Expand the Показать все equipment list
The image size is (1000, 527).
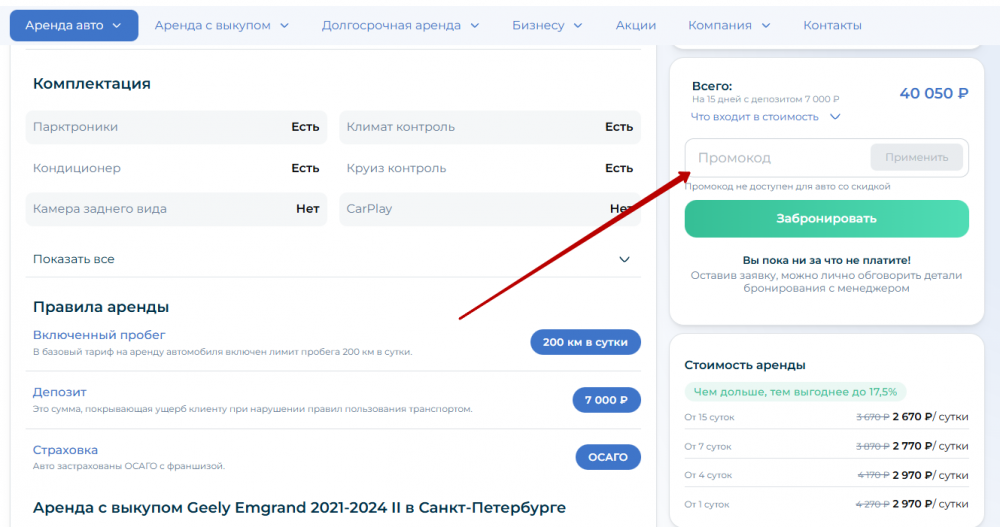click(74, 259)
